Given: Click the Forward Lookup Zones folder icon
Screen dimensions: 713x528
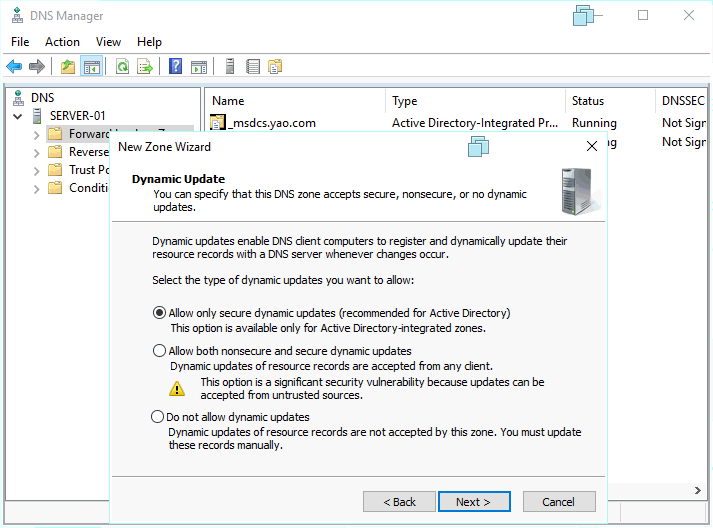Looking at the screenshot, I should tap(55, 134).
